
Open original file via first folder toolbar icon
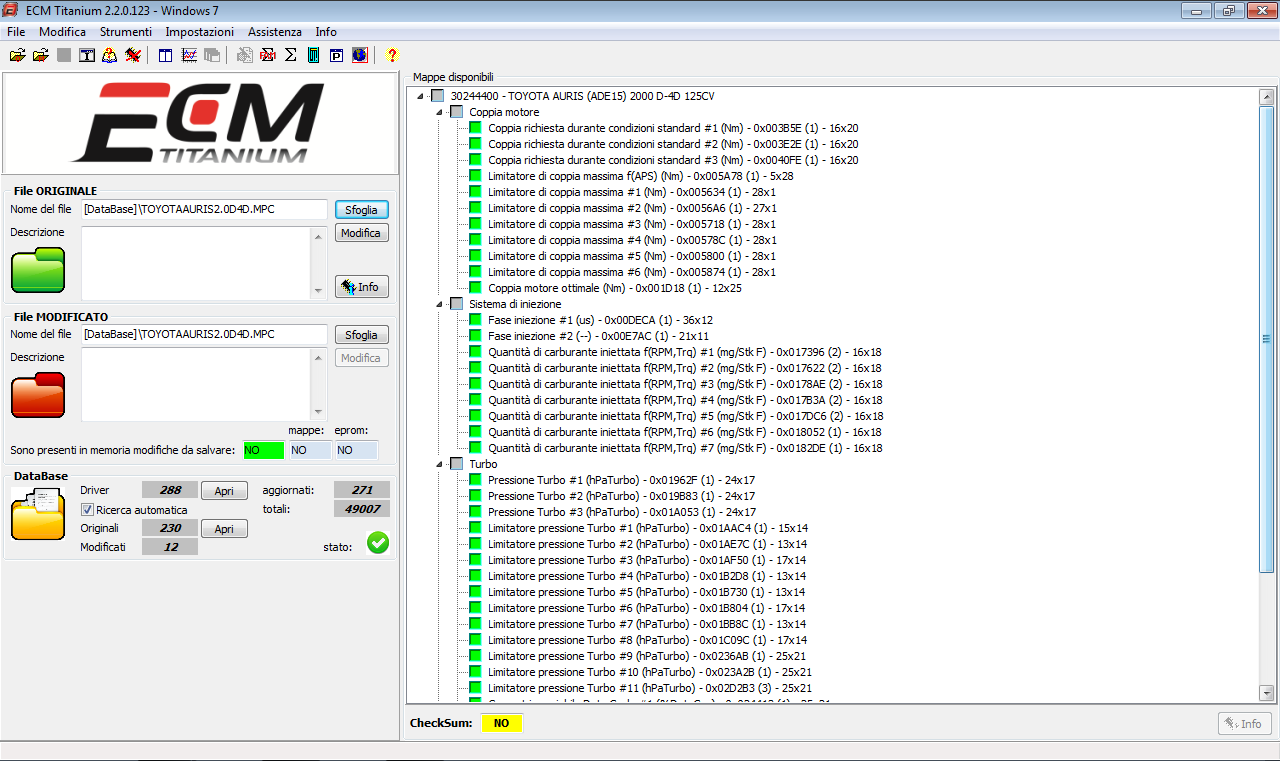[x=17, y=55]
